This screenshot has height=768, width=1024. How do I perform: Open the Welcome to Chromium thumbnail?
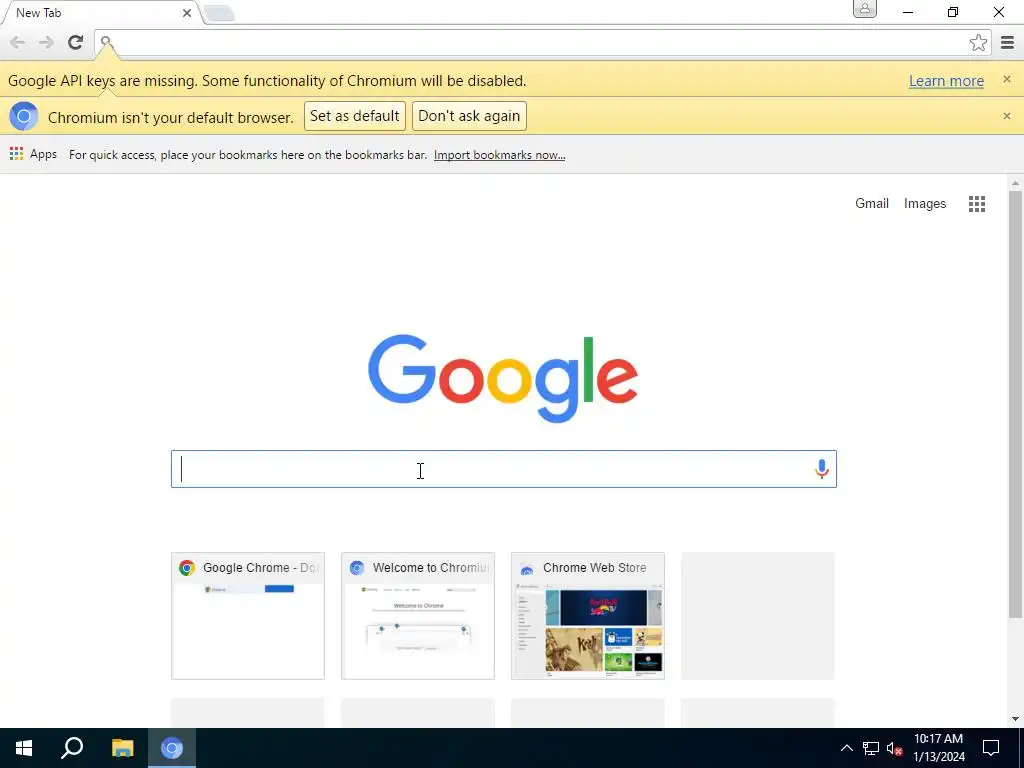418,616
